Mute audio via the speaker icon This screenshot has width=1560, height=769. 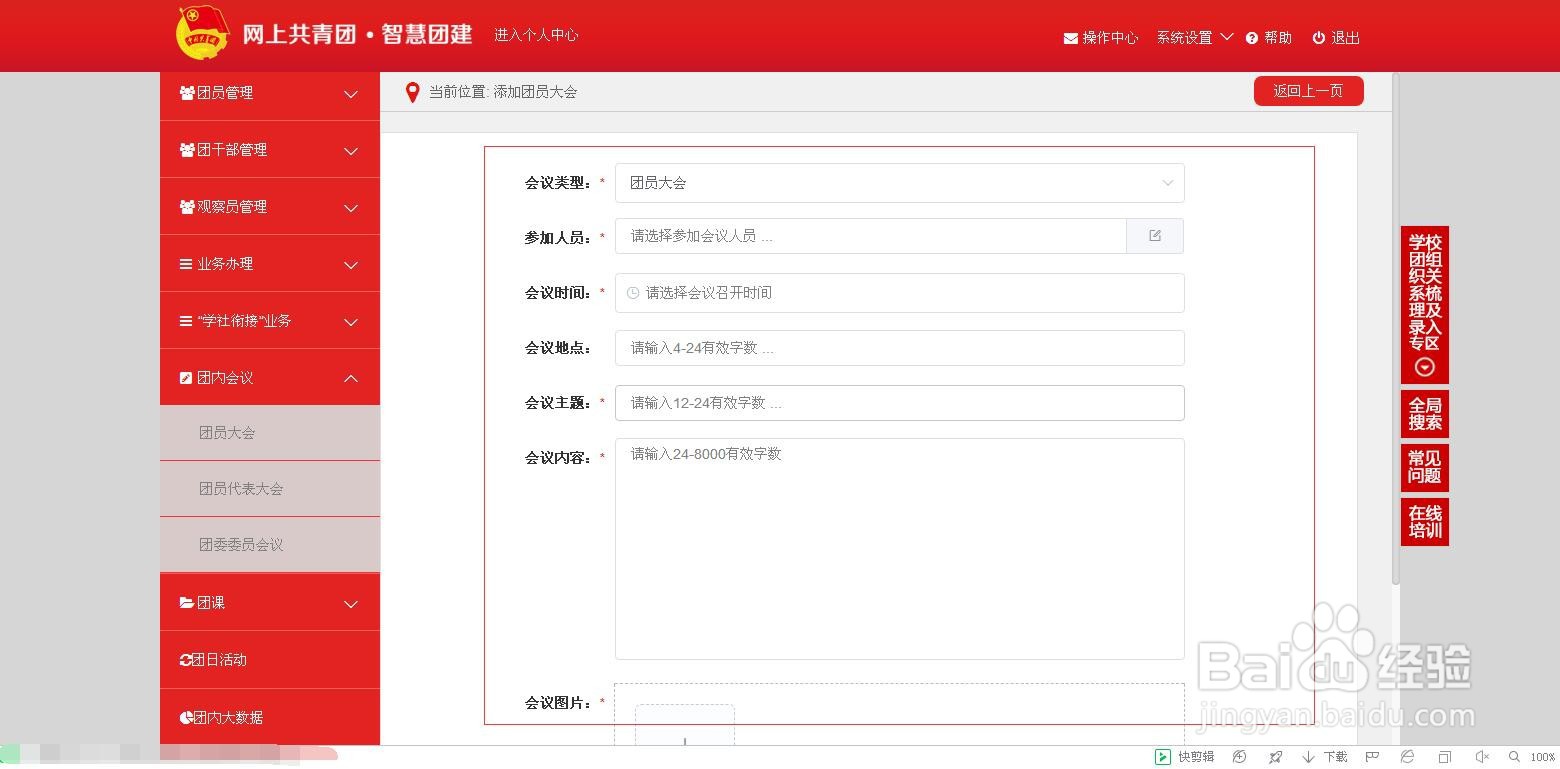[1480, 756]
